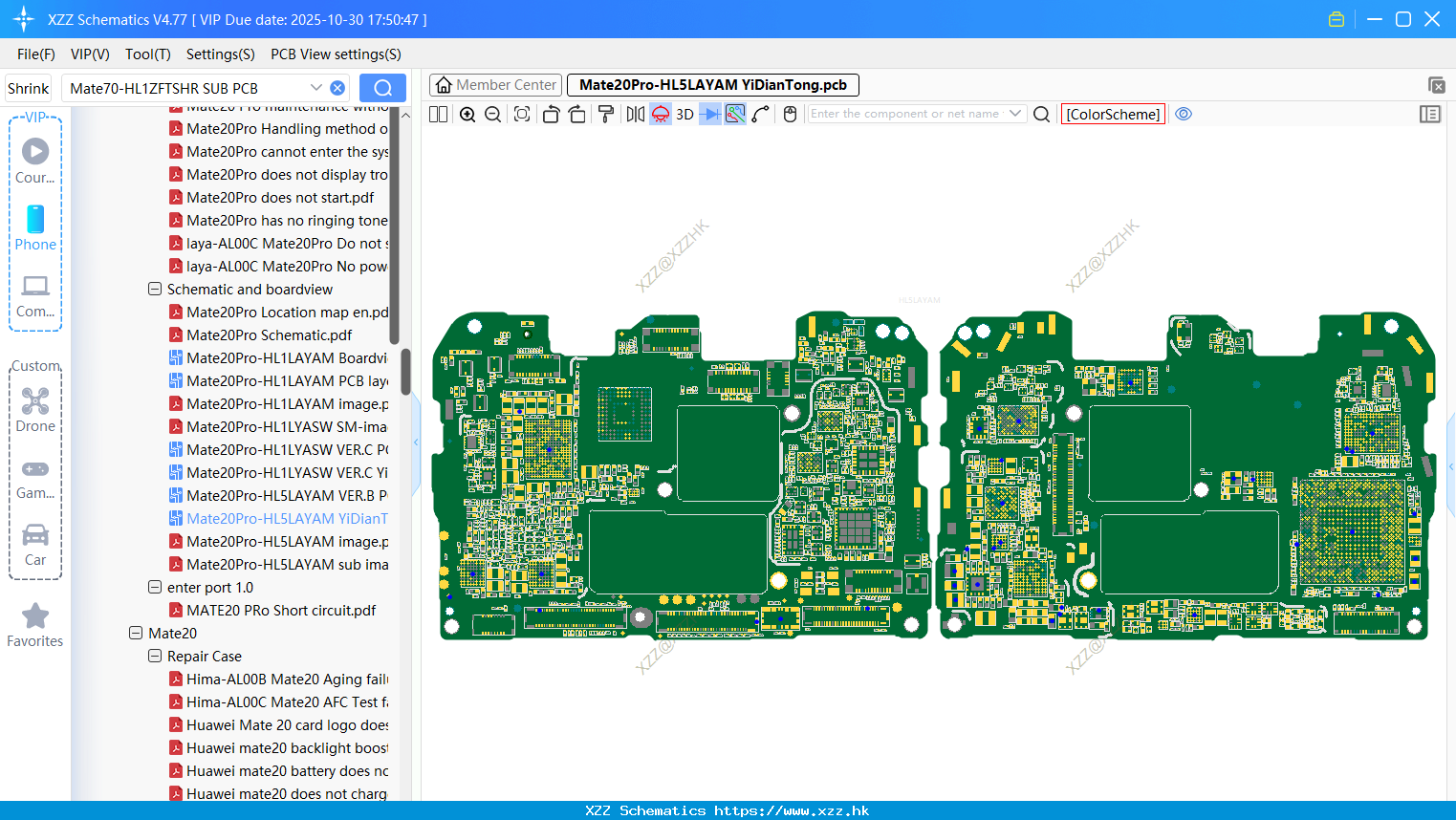Viewport: 1456px width, 820px height.
Task: Rotate the board clockwise
Action: pyautogui.click(x=576, y=114)
